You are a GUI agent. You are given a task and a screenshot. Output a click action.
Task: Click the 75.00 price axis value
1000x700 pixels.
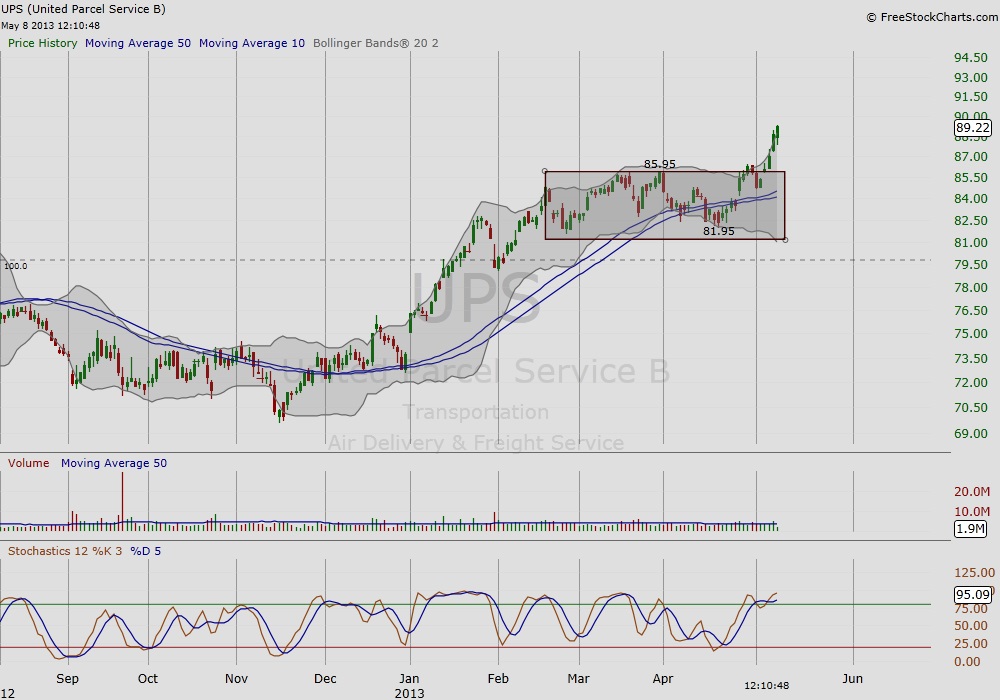click(971, 333)
